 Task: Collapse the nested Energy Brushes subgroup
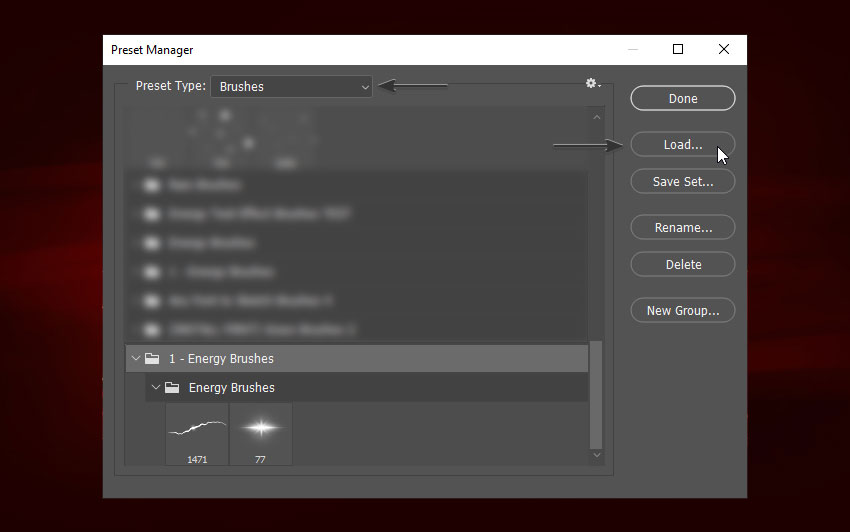(155, 388)
